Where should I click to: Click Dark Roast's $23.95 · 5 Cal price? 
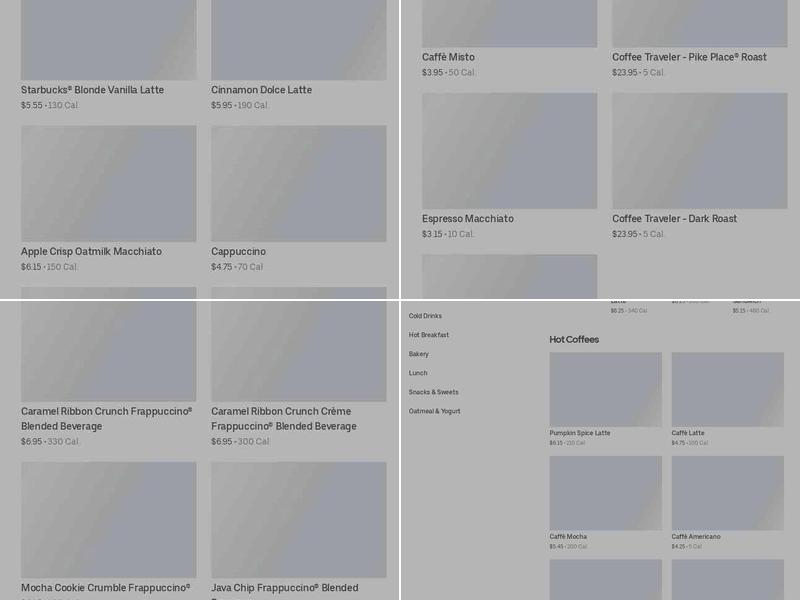coord(638,234)
